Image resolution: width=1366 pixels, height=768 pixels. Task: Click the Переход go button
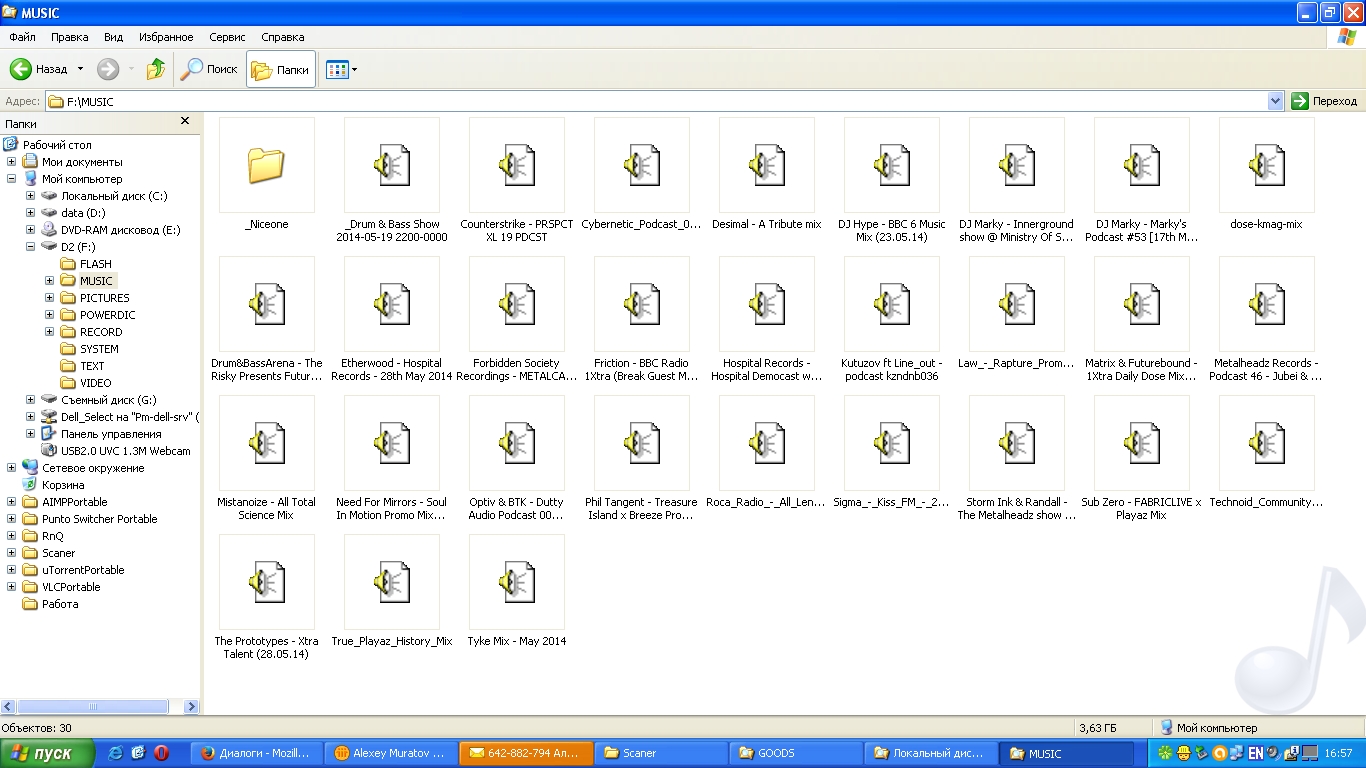point(1324,101)
